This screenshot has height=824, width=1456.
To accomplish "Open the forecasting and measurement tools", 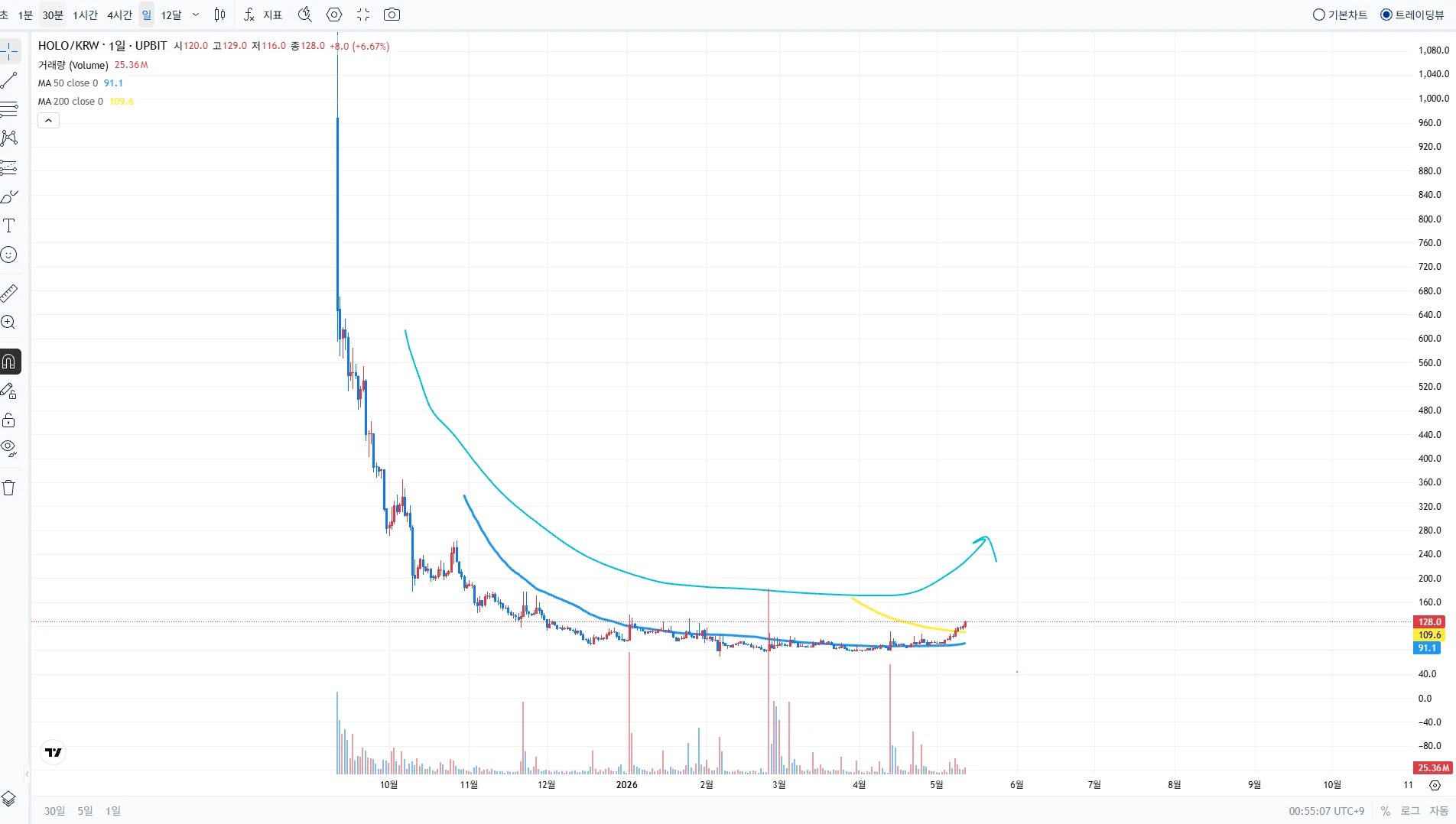I will pos(9,167).
